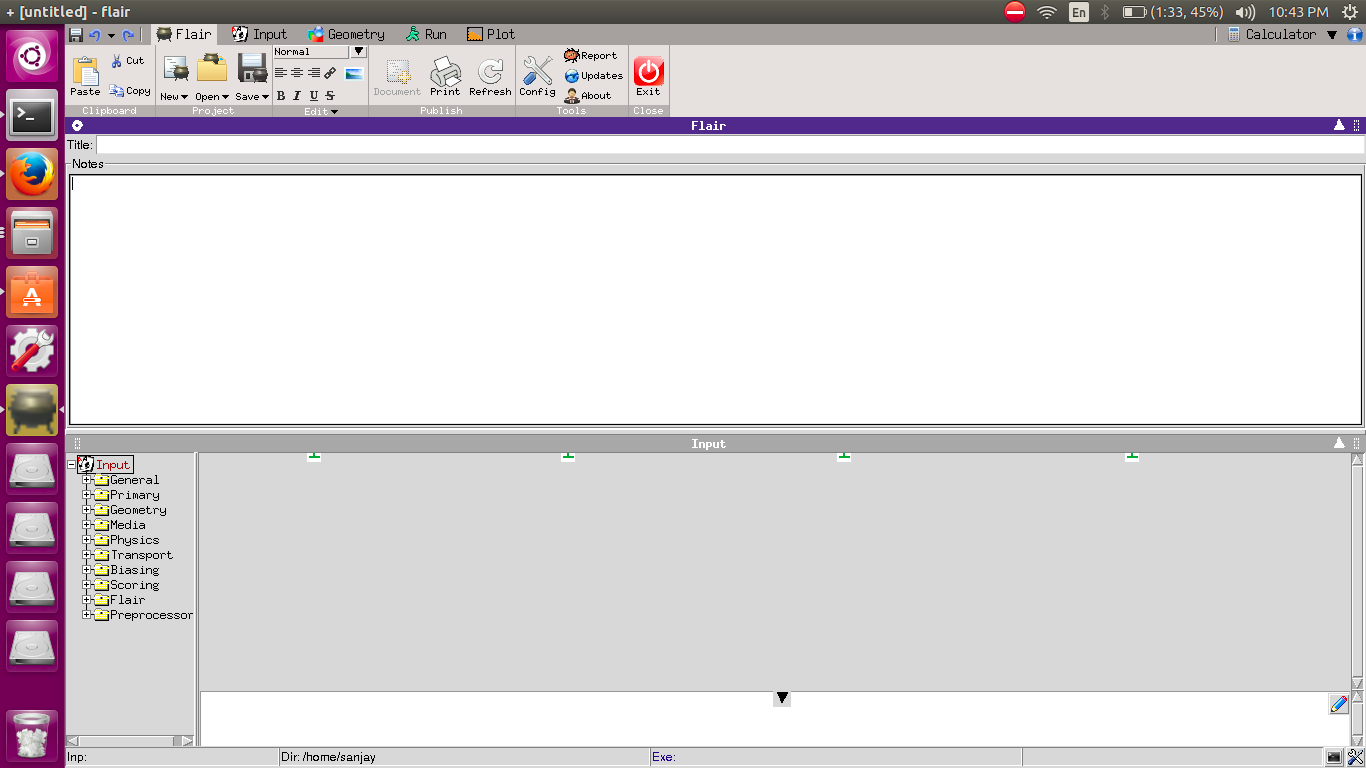
Task: Select Preprocessor in the input tree
Action: click(x=151, y=615)
